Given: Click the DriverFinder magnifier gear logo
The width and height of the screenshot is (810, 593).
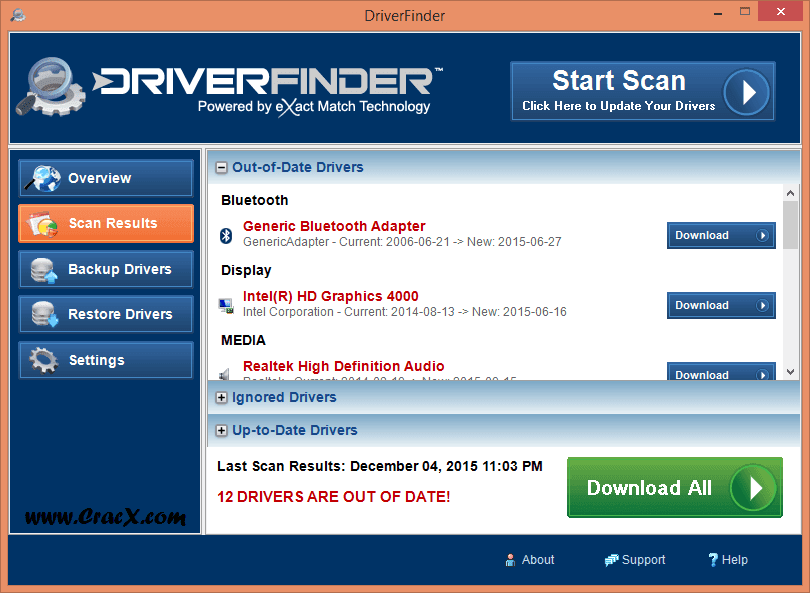Looking at the screenshot, I should (51, 87).
